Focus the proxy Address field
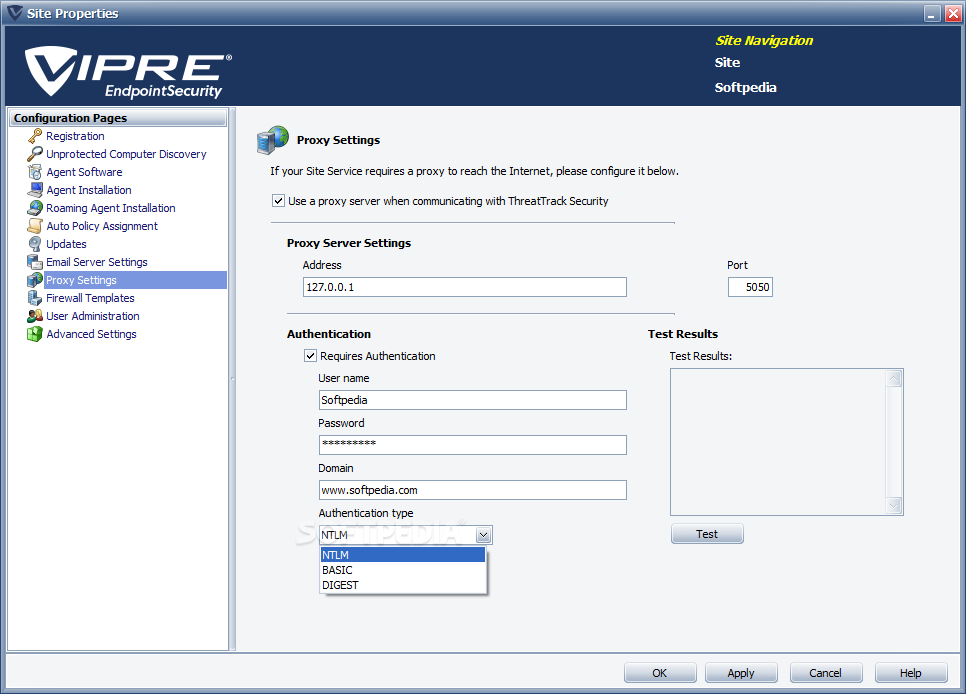The height and width of the screenshot is (694, 966). point(465,287)
